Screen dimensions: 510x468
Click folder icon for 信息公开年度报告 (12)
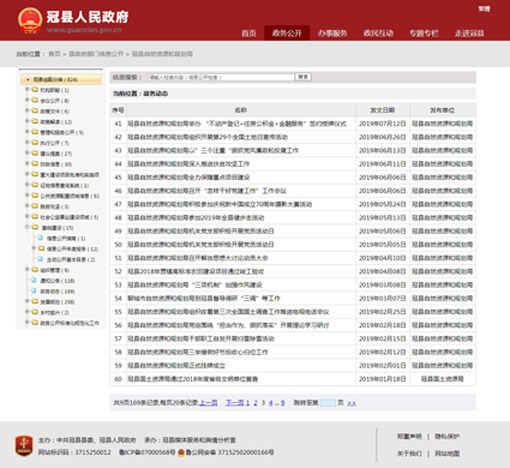click(x=41, y=249)
